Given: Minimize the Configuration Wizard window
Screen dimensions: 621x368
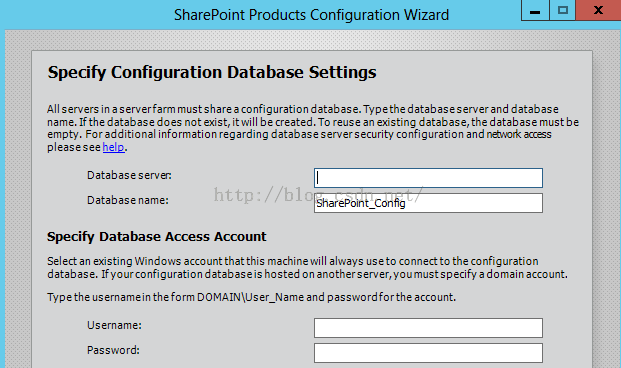Looking at the screenshot, I should click(535, 10).
